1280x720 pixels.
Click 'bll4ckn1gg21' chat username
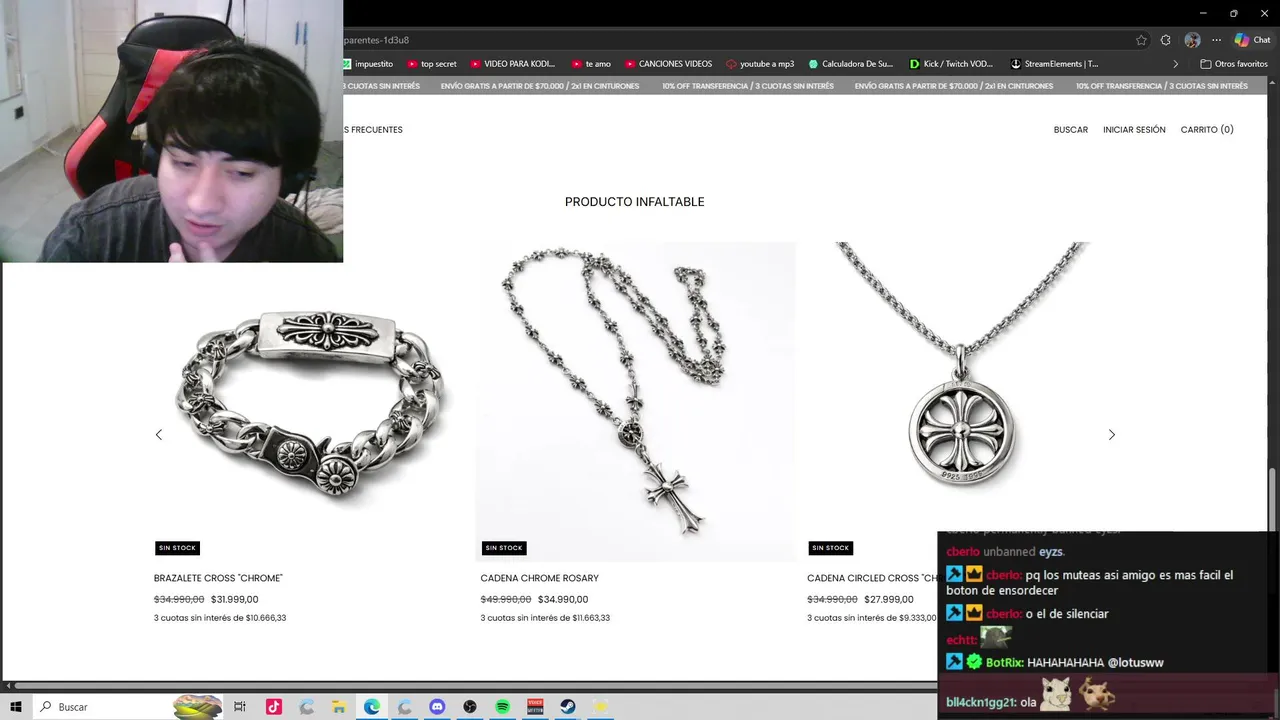click(981, 702)
